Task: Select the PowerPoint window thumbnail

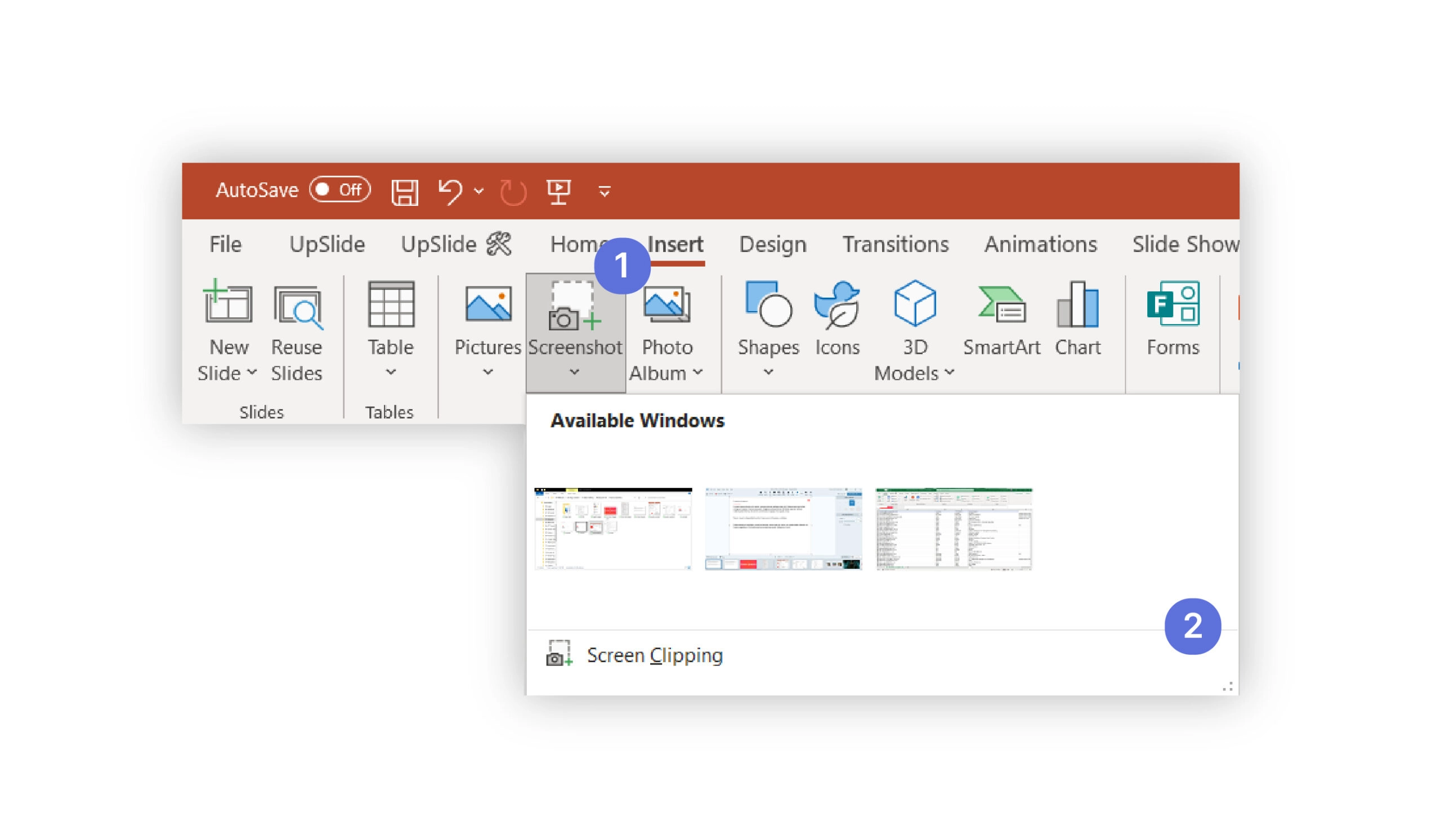Action: pos(784,529)
